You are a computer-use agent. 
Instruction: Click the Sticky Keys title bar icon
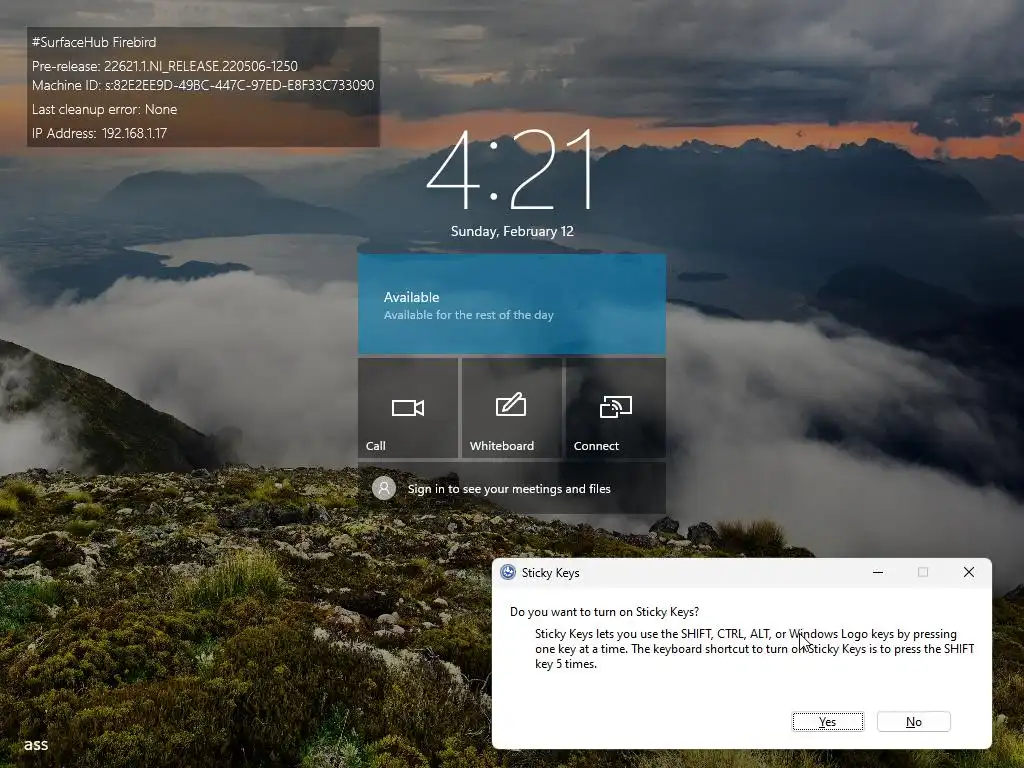[508, 573]
